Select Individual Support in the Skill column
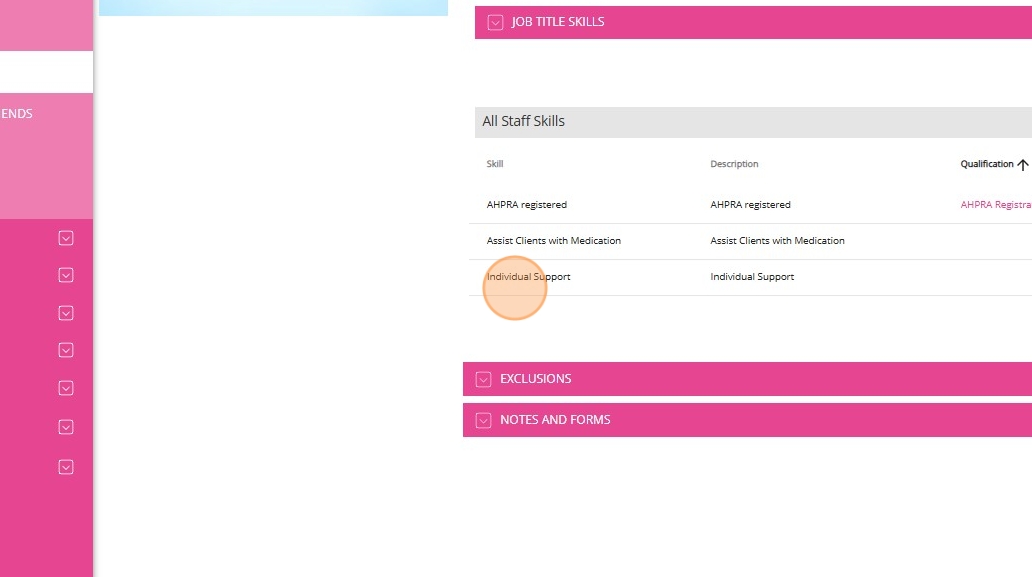Viewport: 1032px width, 577px height. (529, 277)
